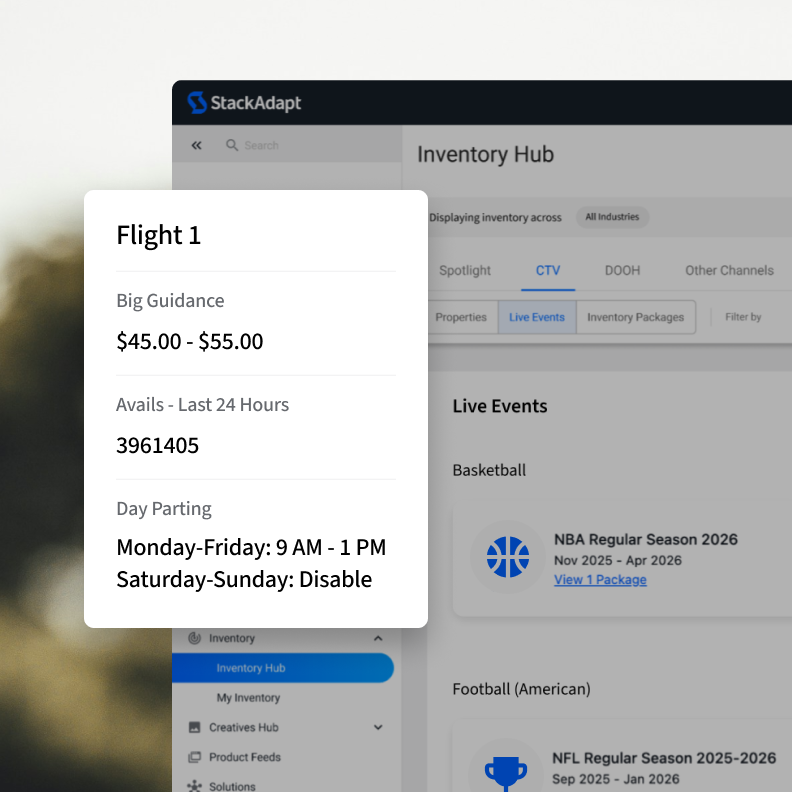Click the Nov 2025 - Apr 2026 date range

pyautogui.click(x=618, y=560)
